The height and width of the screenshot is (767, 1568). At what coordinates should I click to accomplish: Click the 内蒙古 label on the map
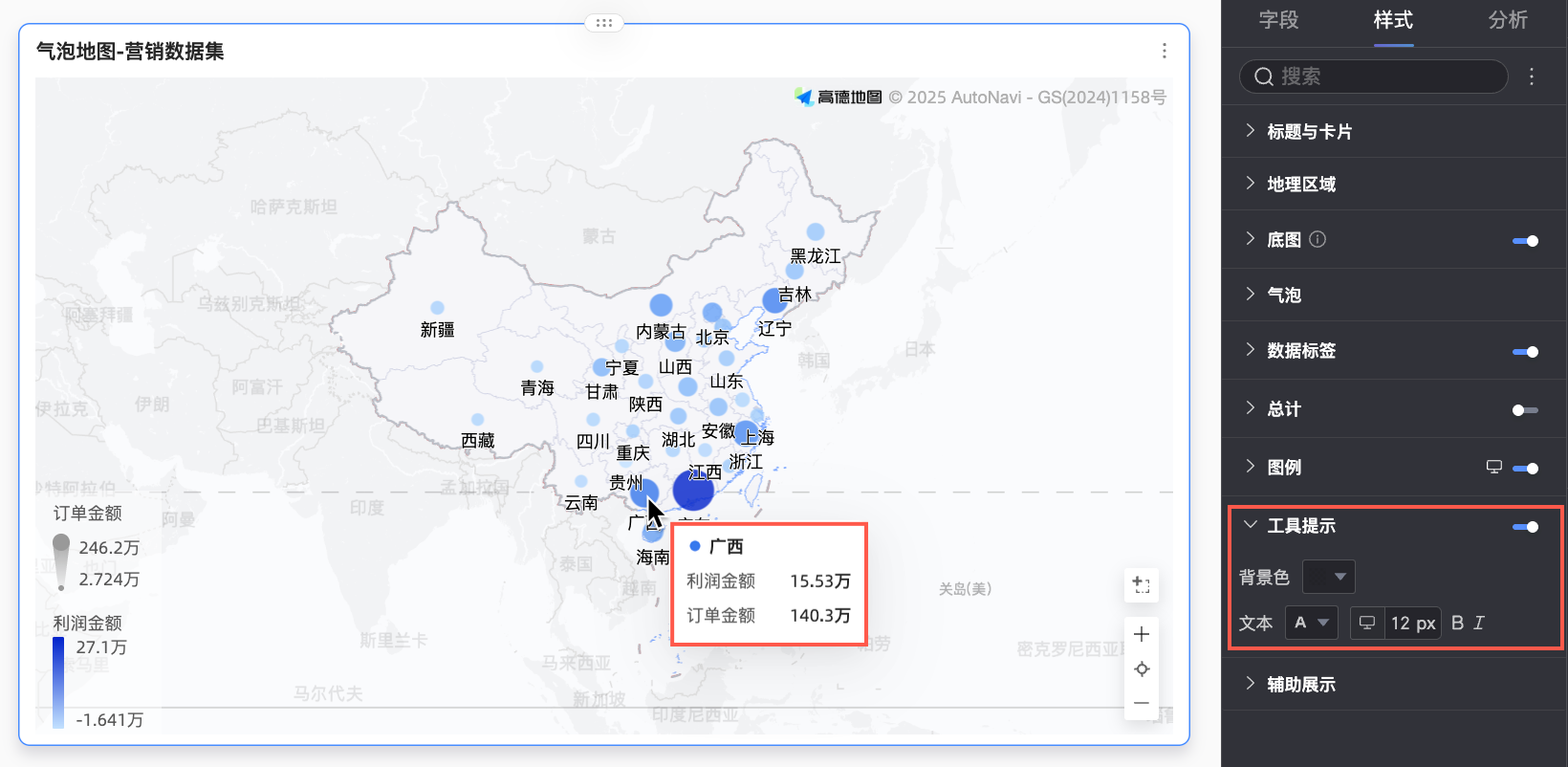pyautogui.click(x=661, y=332)
